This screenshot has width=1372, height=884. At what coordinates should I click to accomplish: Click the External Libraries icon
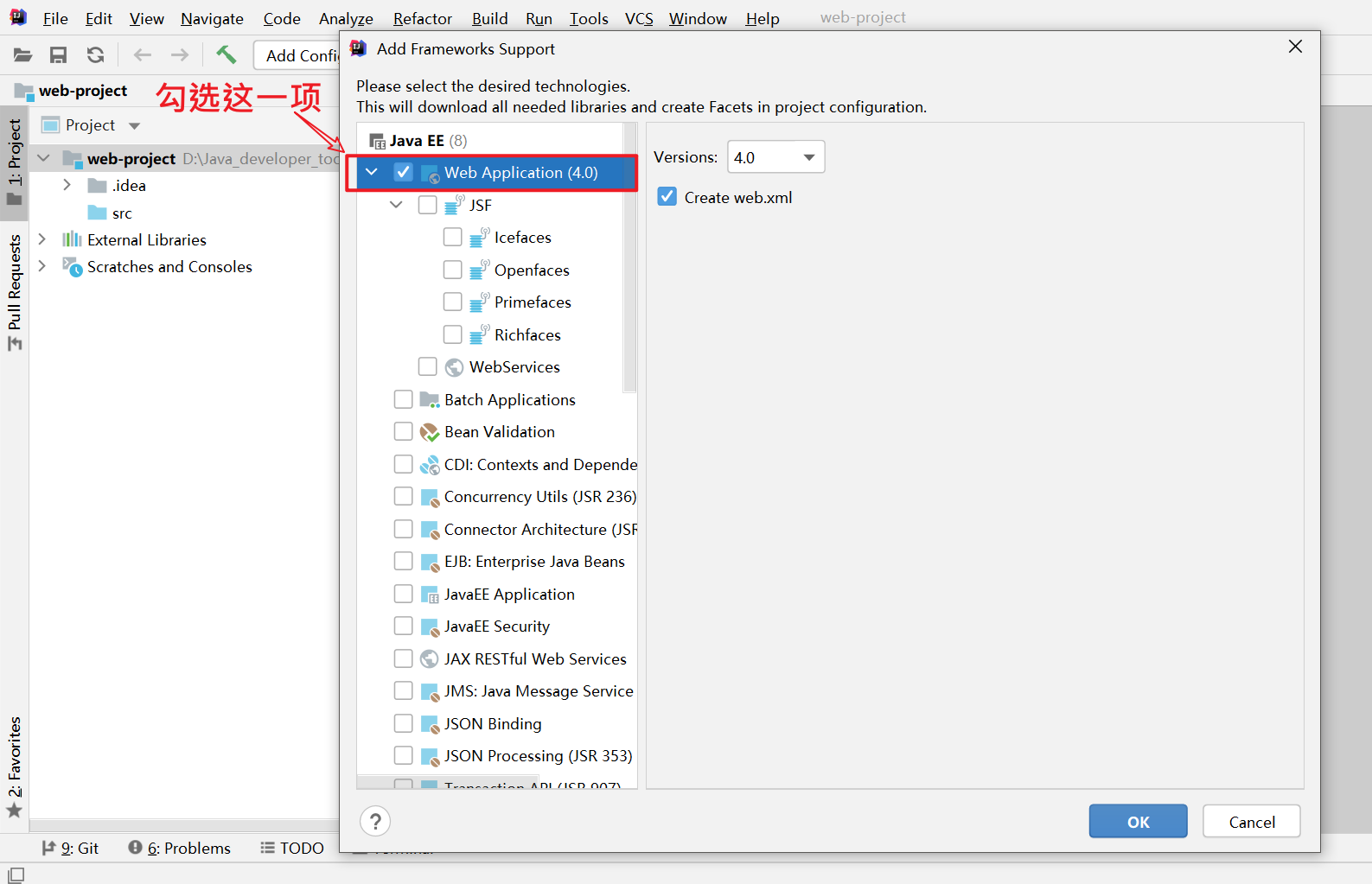(x=72, y=239)
